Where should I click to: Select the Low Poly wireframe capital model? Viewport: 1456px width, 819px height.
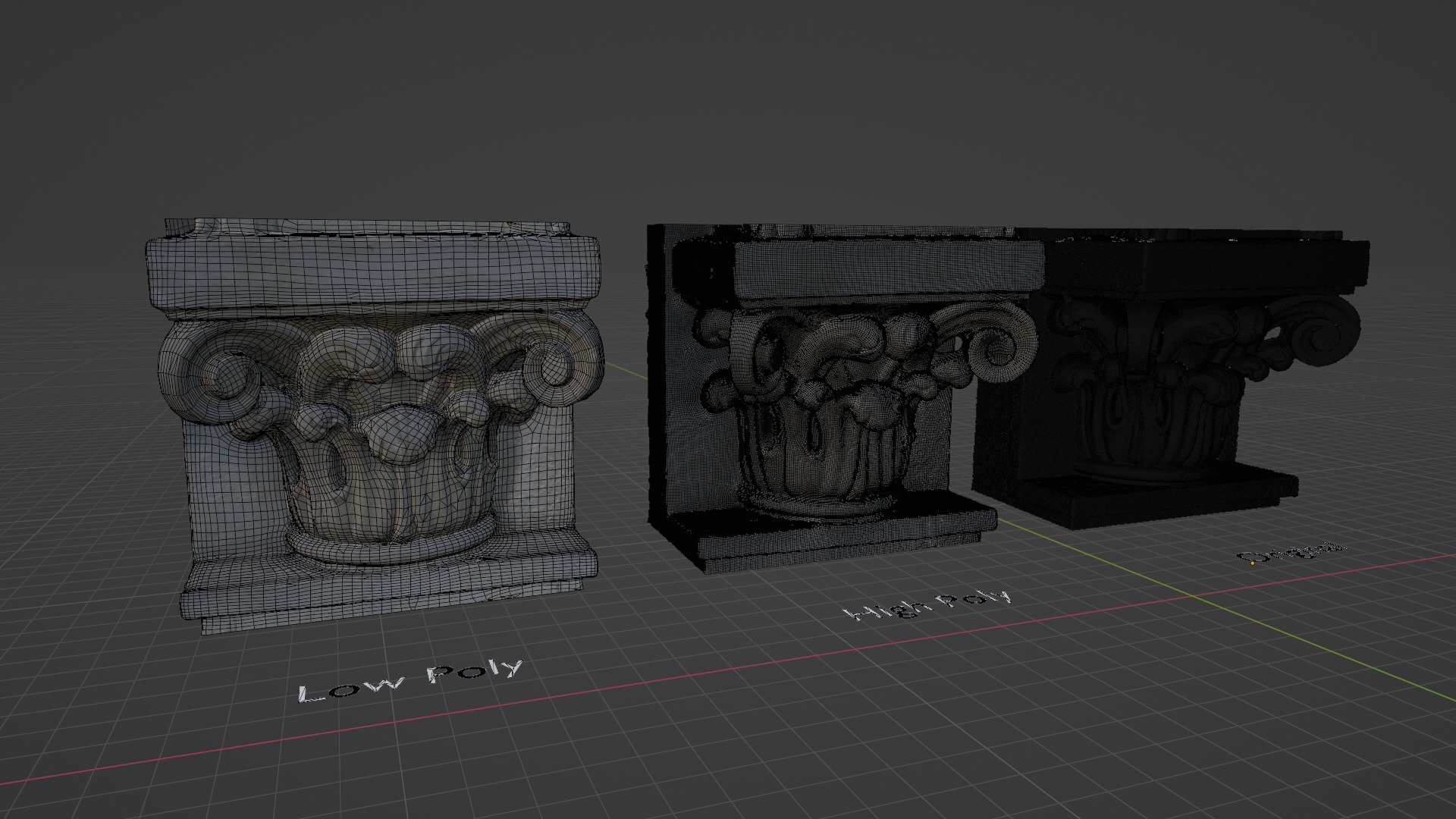[375, 425]
